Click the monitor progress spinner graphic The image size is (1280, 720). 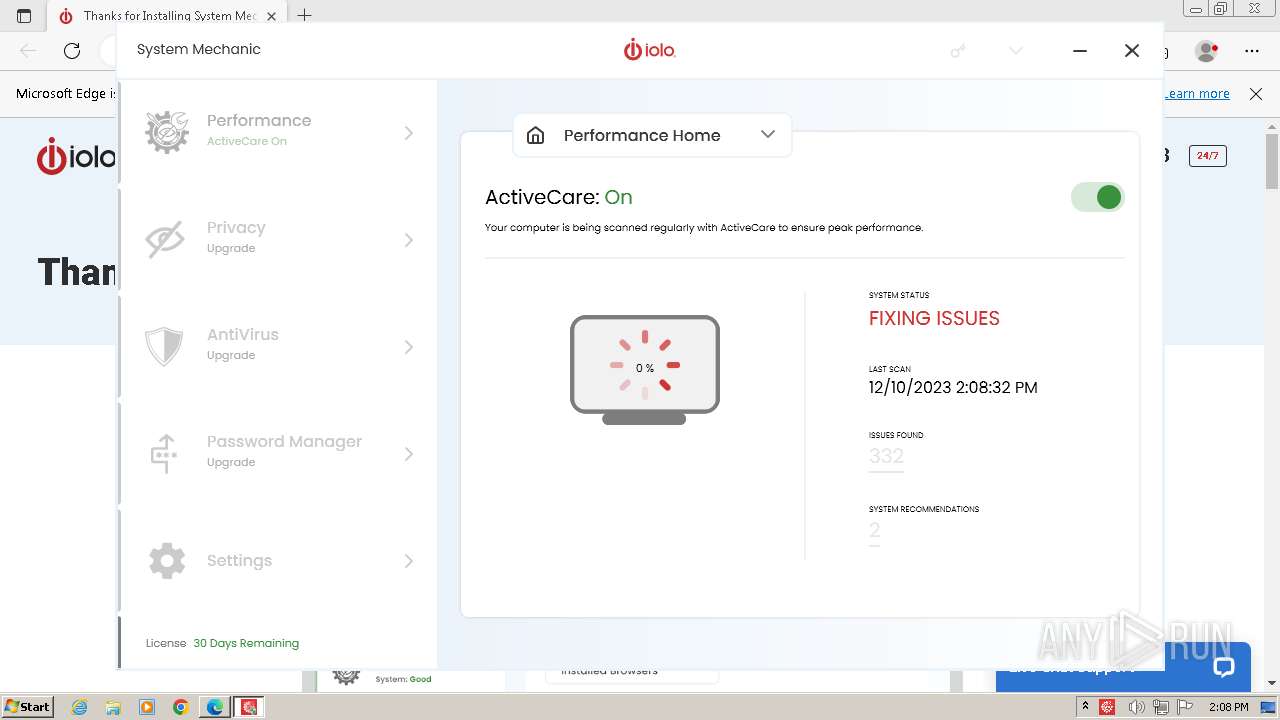click(645, 369)
